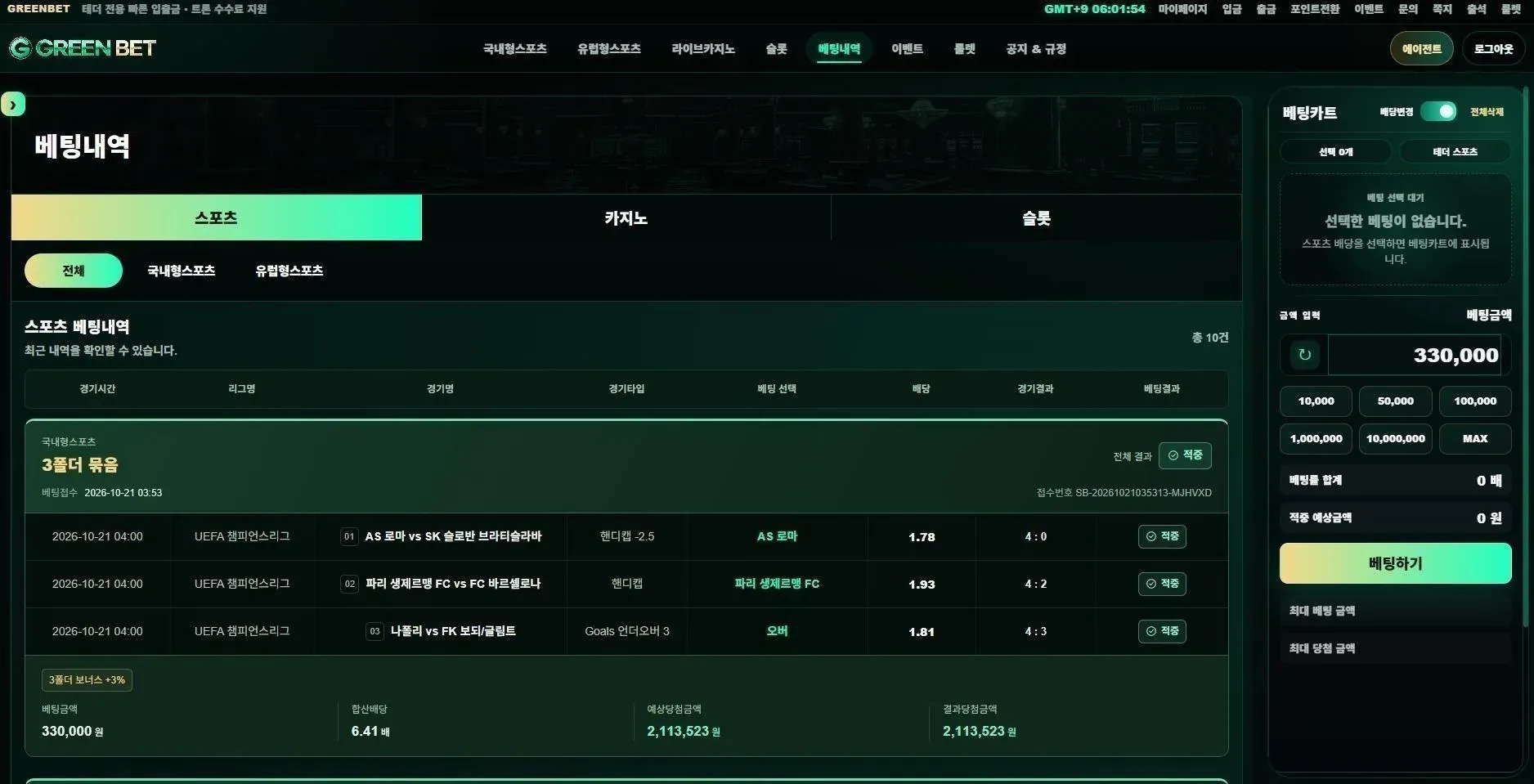The width and height of the screenshot is (1534, 784).
Task: Click 마이페이지 in top bar
Action: click(x=1182, y=9)
